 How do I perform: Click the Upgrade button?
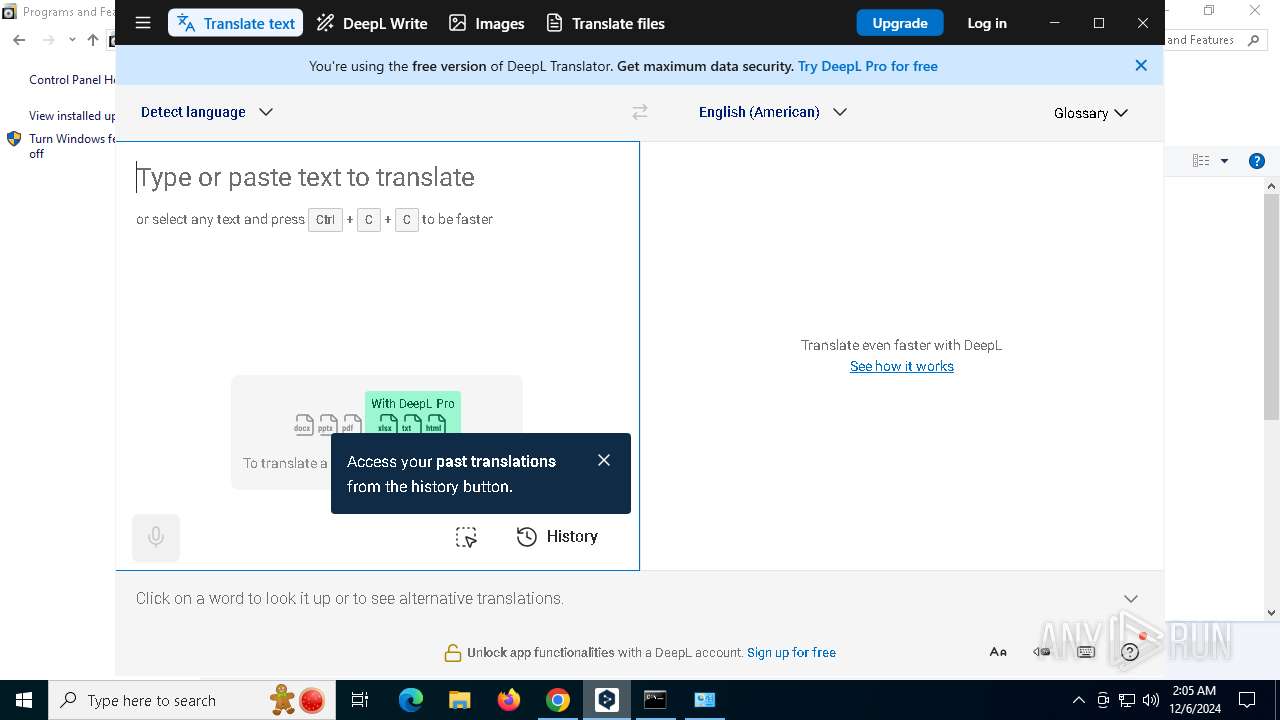pyautogui.click(x=900, y=23)
